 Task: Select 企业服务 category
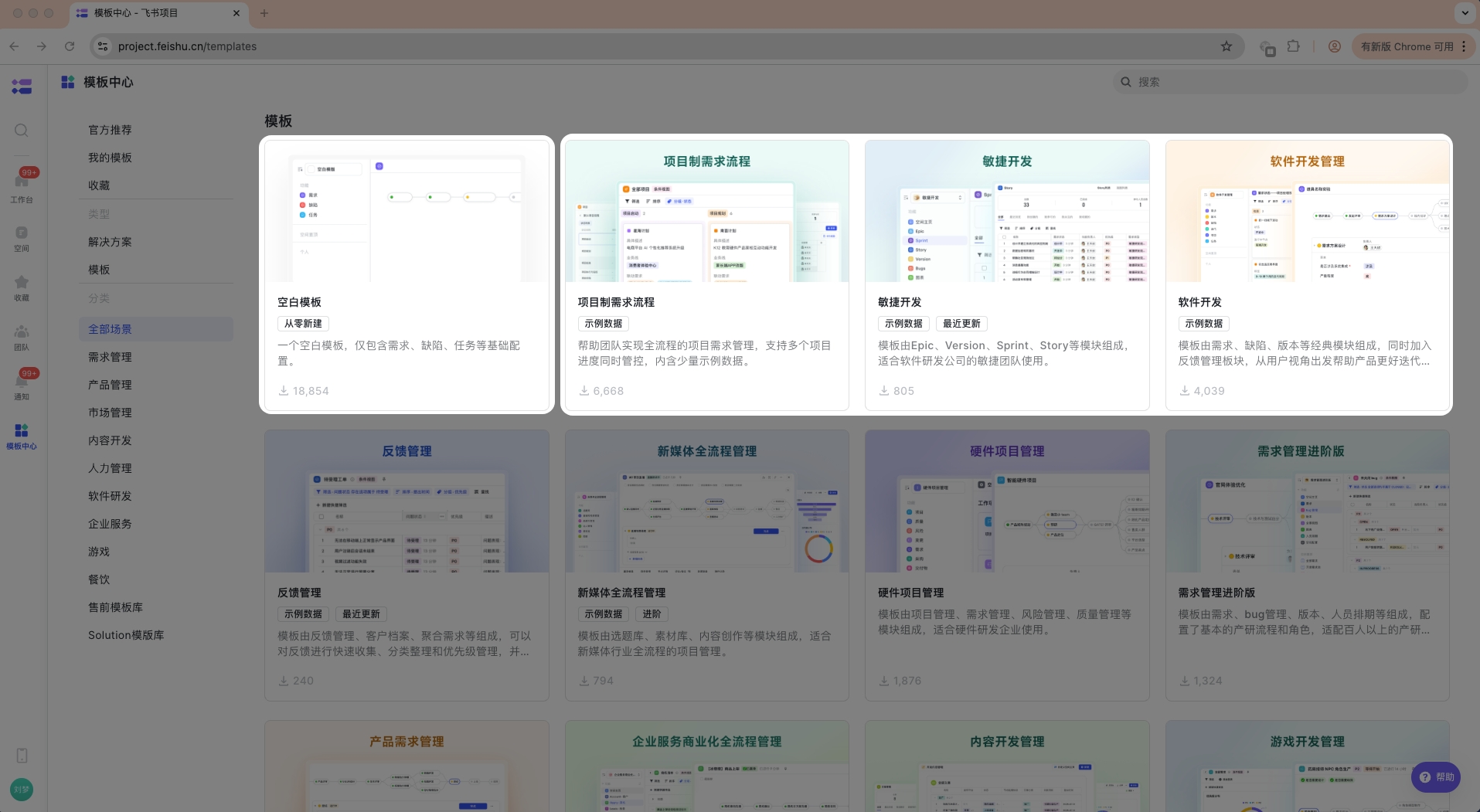tap(110, 524)
